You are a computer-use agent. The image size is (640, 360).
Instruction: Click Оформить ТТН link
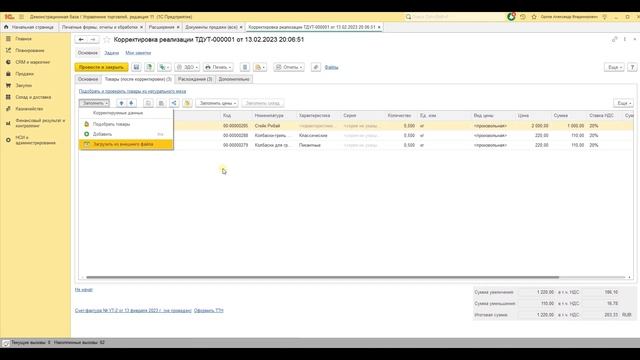209,311
